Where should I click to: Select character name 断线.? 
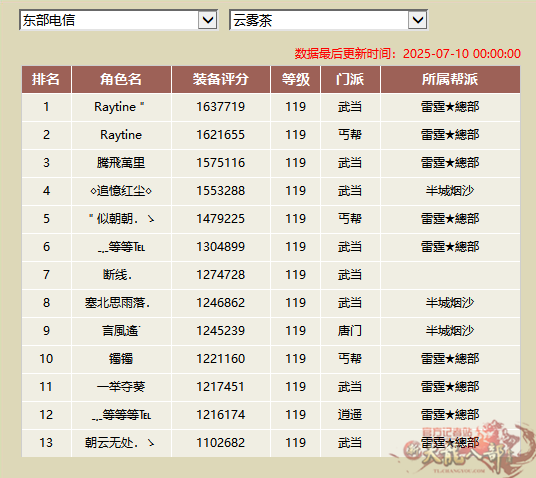pyautogui.click(x=118, y=275)
